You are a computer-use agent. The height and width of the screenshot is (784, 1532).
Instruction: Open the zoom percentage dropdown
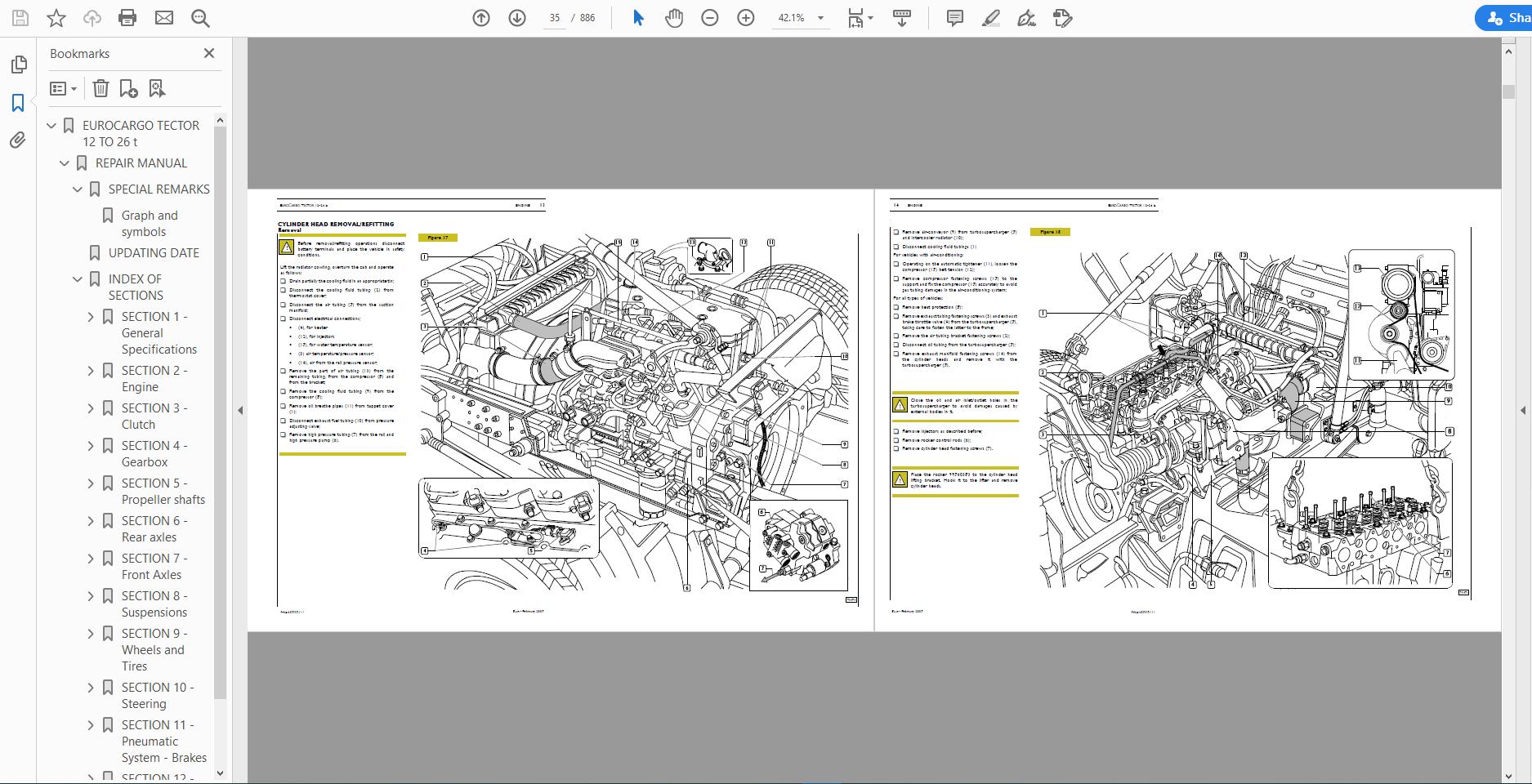point(820,17)
